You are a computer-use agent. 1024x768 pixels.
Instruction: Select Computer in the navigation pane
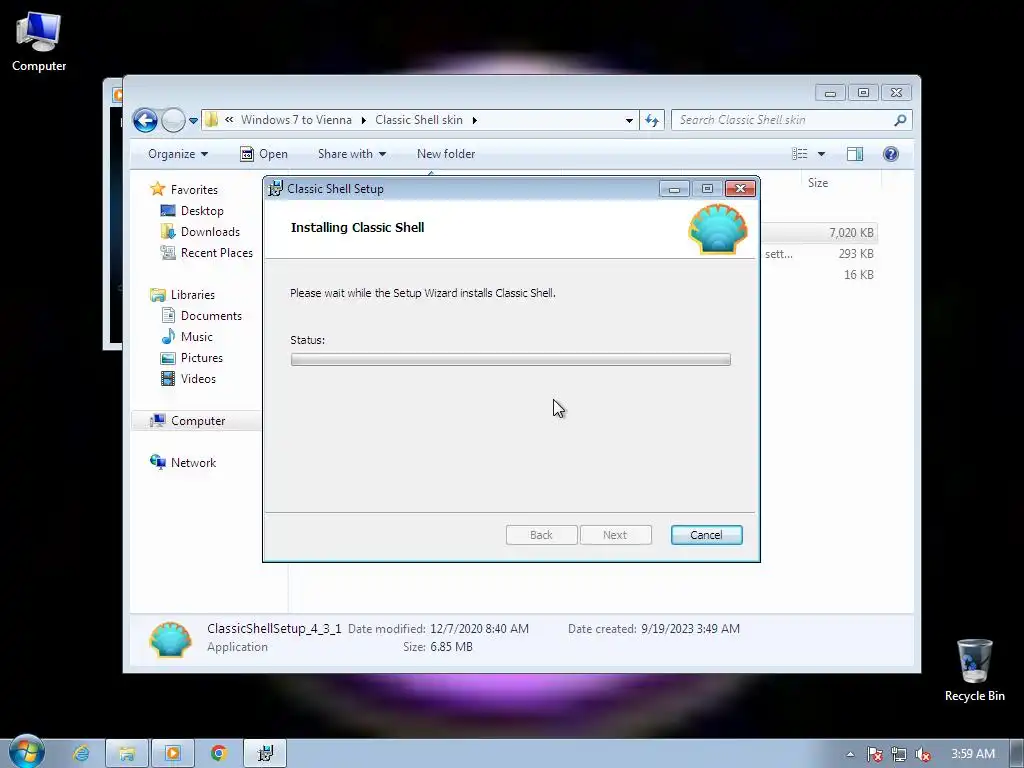(x=198, y=421)
